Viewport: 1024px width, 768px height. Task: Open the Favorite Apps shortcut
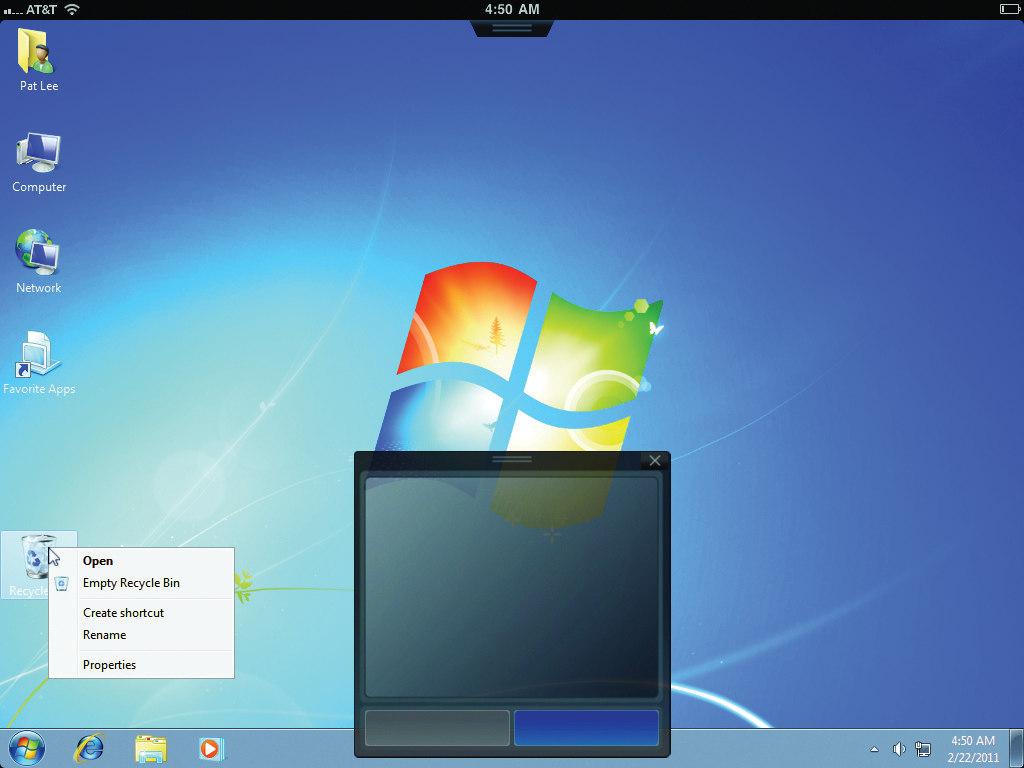39,358
